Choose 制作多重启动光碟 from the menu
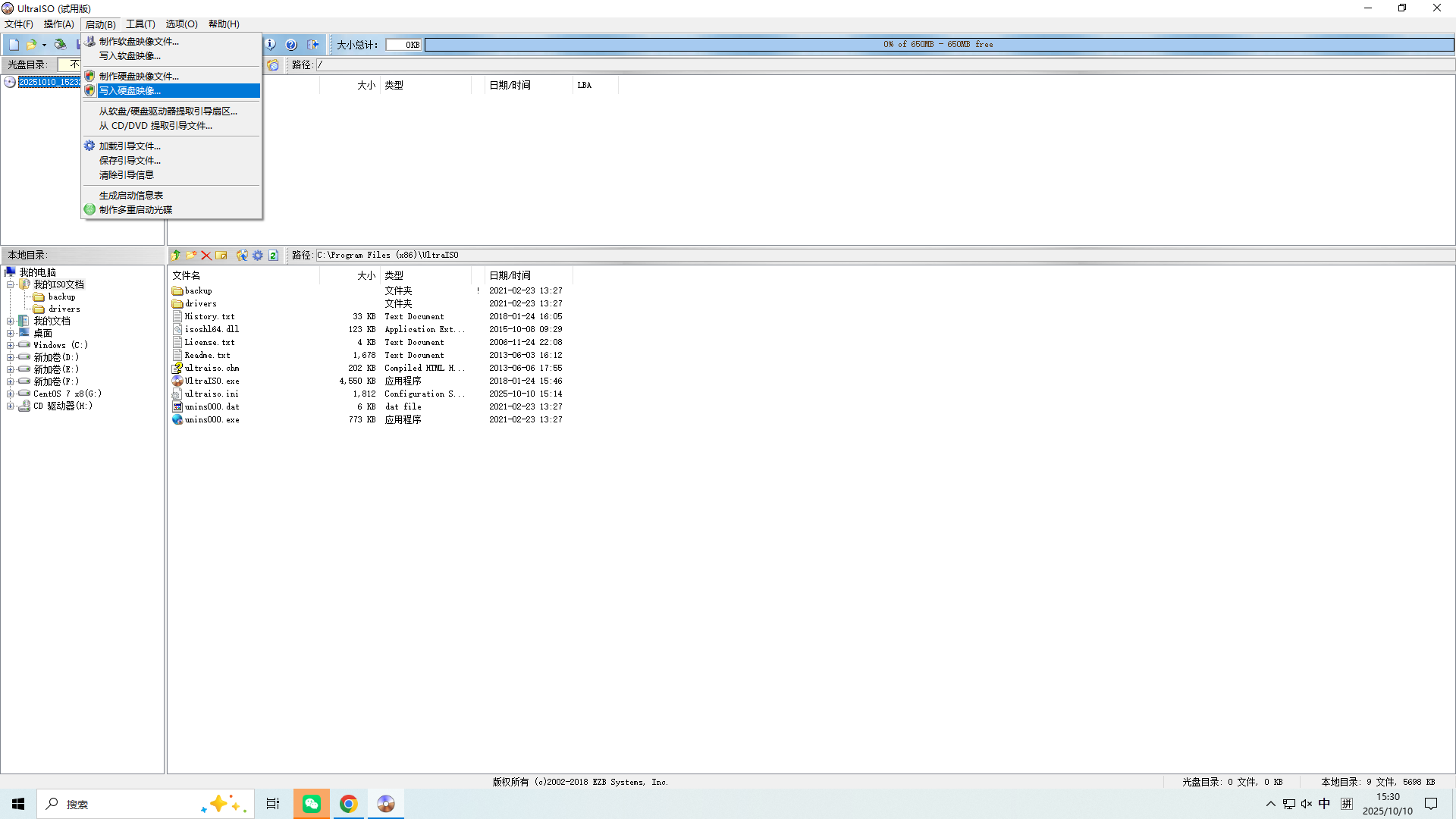Screen dimensions: 1456x819 [135, 210]
